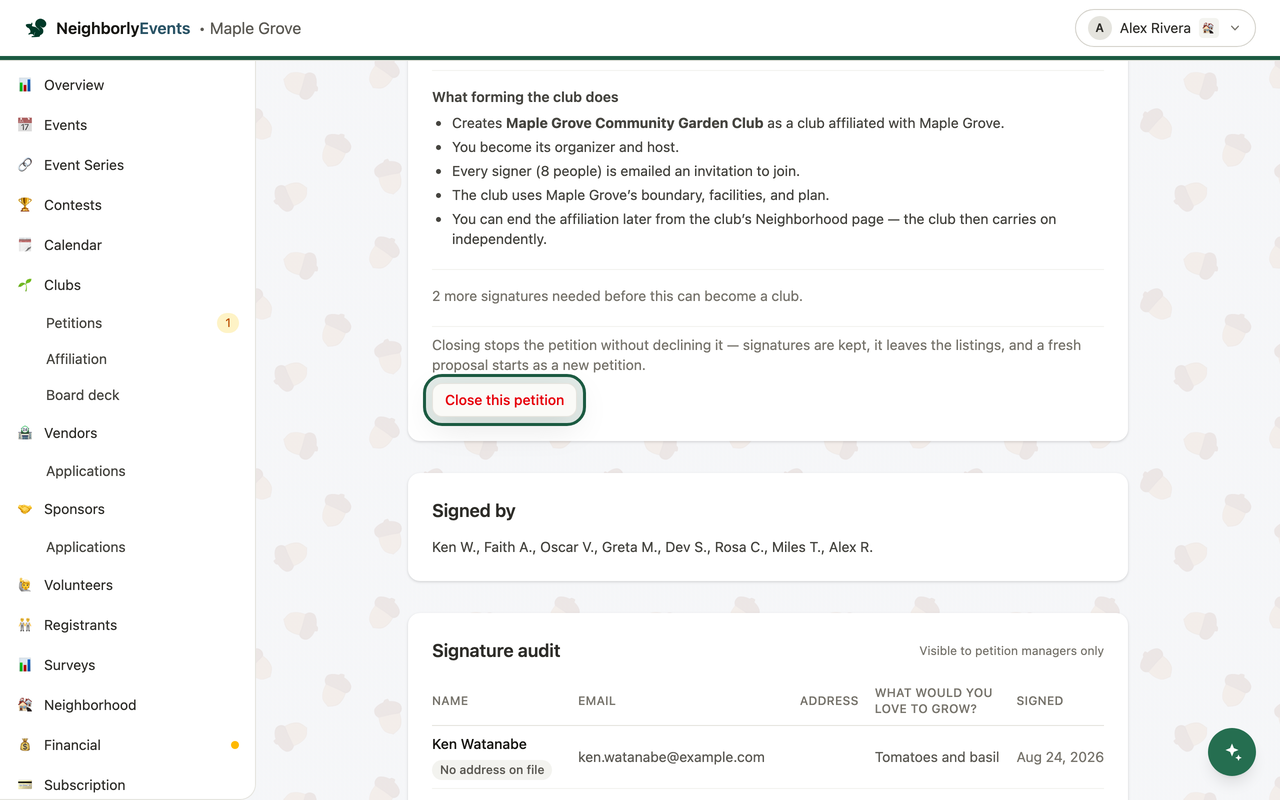Click the Alex Rivera avatar circle

[x=1100, y=28]
